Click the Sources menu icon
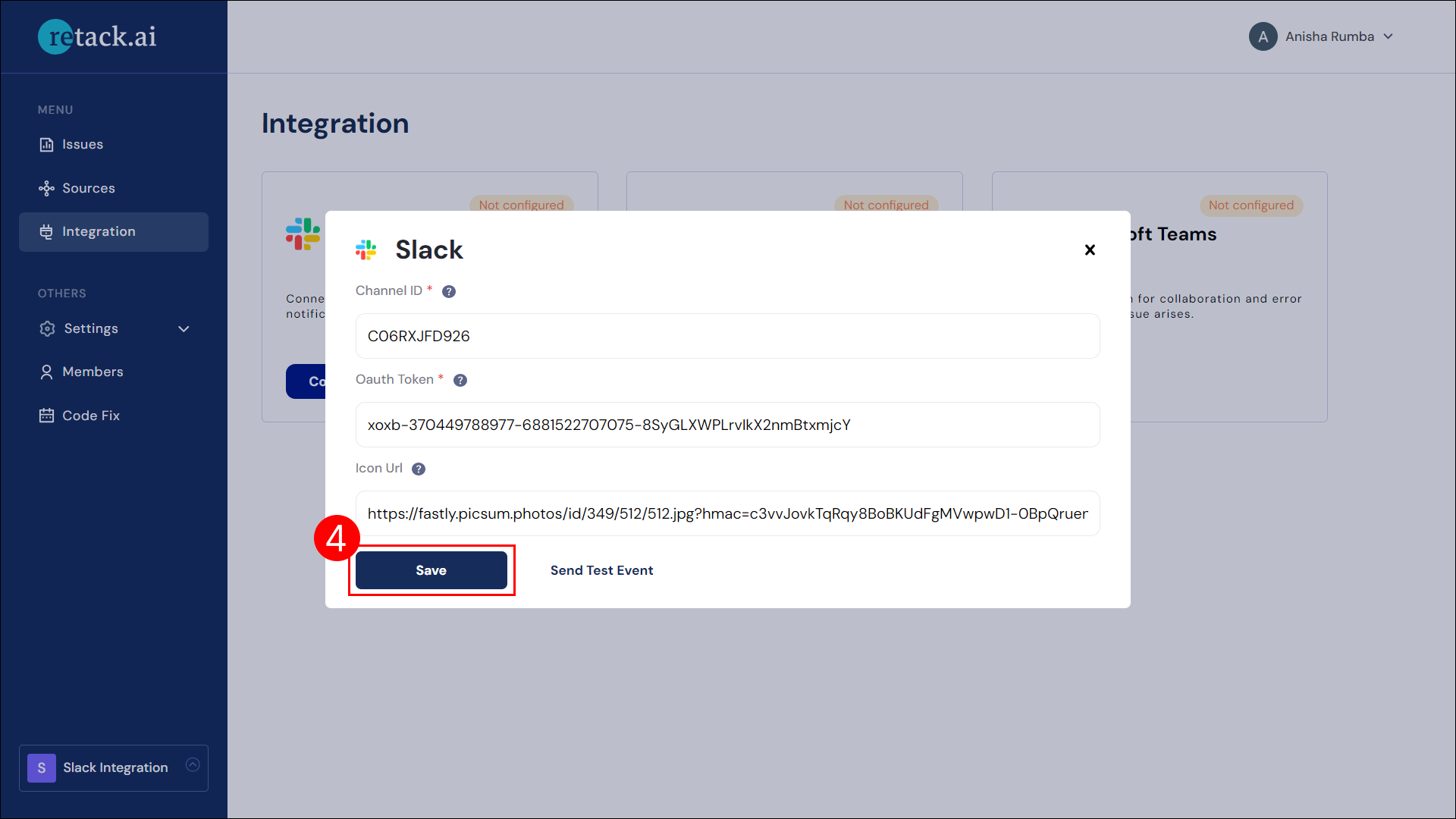 (x=46, y=188)
